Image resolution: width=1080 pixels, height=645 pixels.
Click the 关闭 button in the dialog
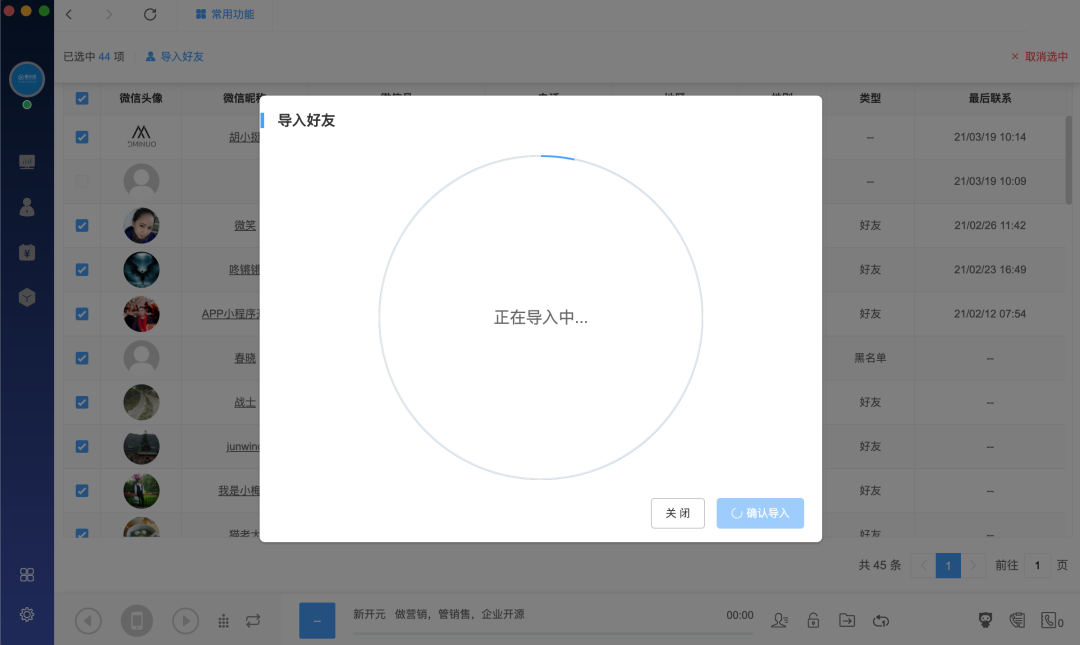click(x=678, y=513)
